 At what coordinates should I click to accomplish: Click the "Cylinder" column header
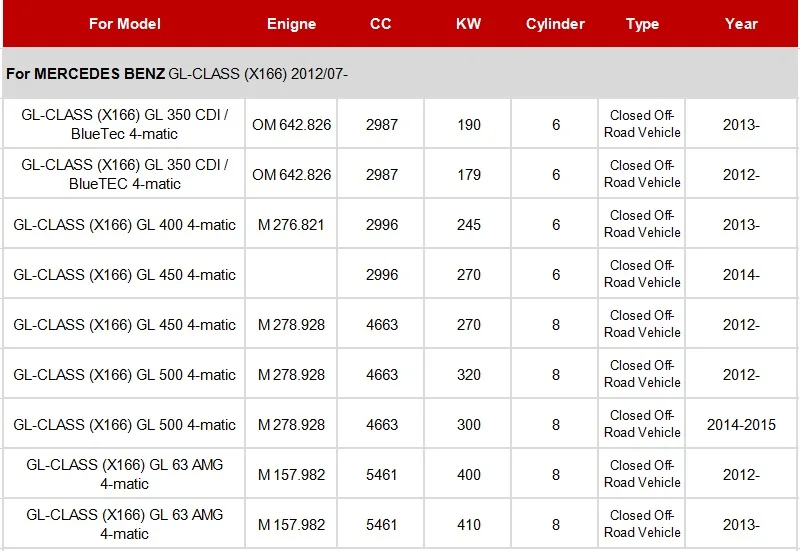(555, 24)
